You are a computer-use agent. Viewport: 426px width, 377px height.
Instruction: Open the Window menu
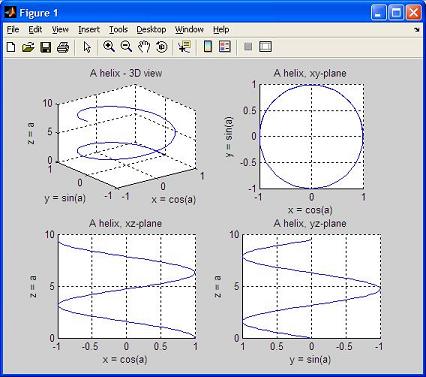[x=189, y=30]
